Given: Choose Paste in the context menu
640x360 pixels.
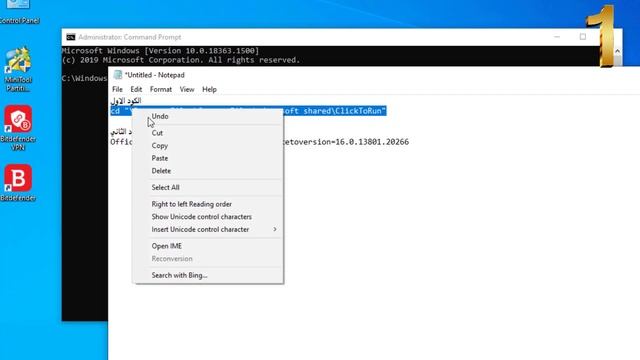Looking at the screenshot, I should (x=208, y=158).
